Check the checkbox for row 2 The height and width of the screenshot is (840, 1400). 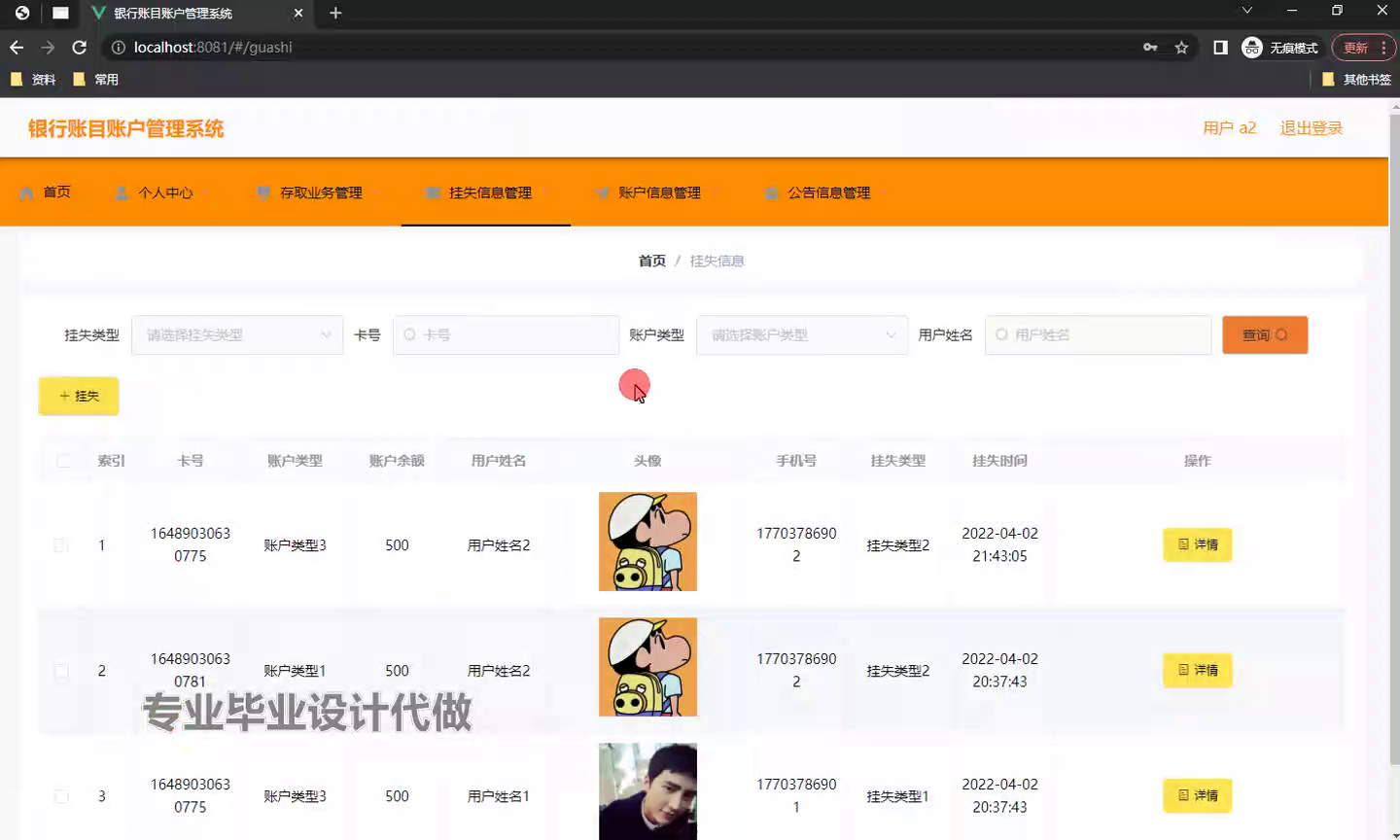[x=61, y=671]
